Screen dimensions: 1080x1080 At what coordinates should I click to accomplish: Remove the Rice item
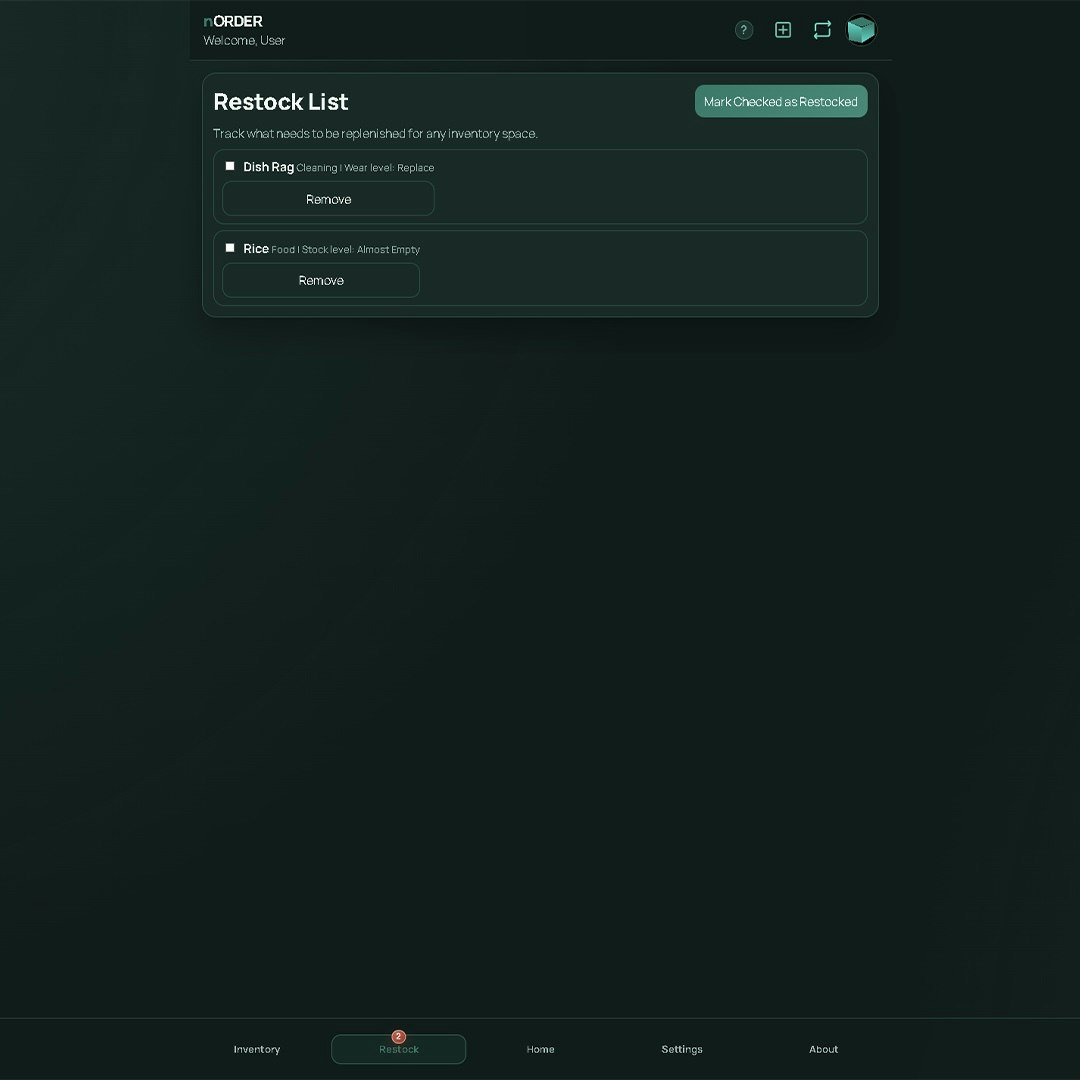321,280
